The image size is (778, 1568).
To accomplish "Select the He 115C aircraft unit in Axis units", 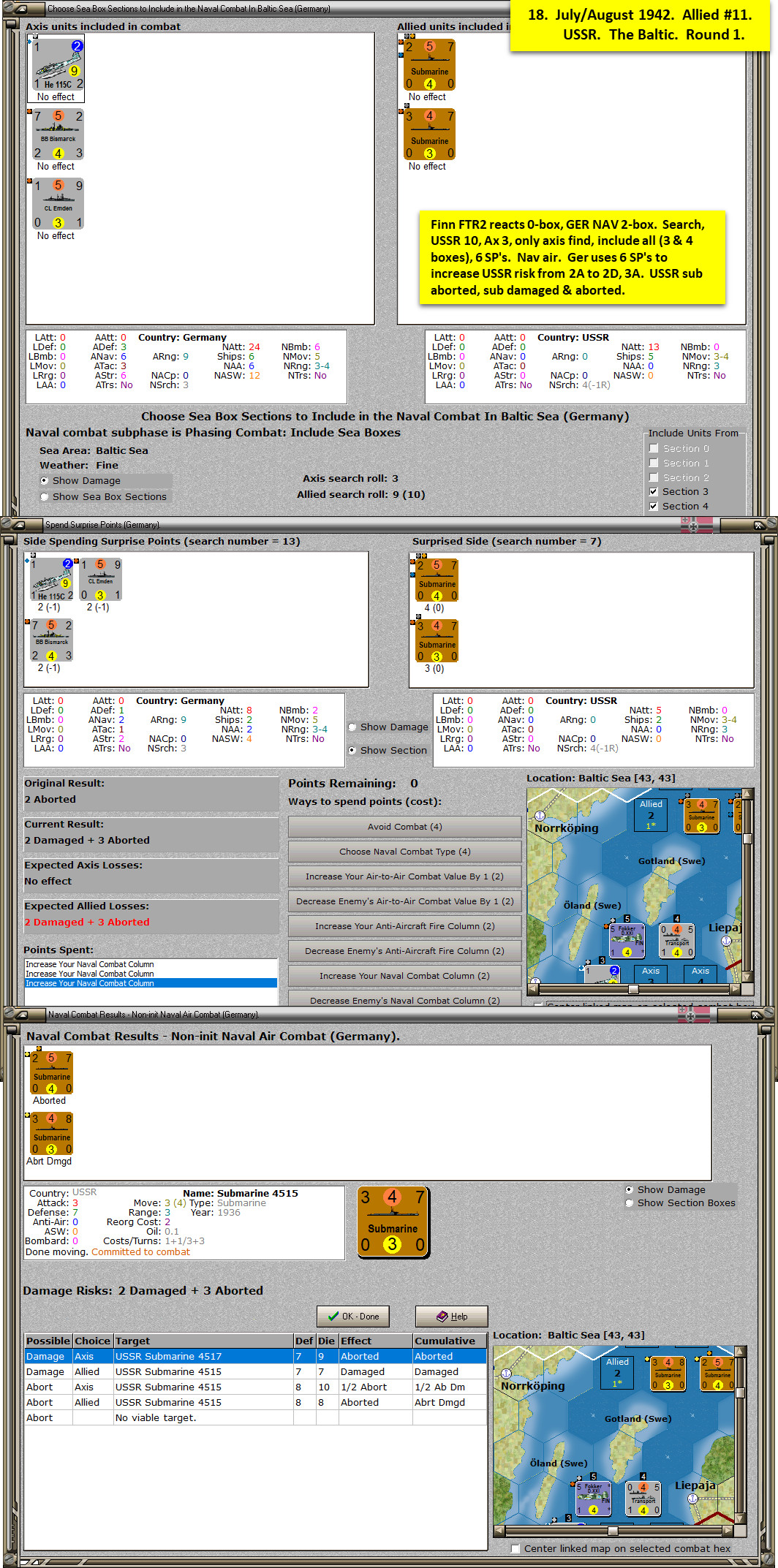I will tap(58, 64).
